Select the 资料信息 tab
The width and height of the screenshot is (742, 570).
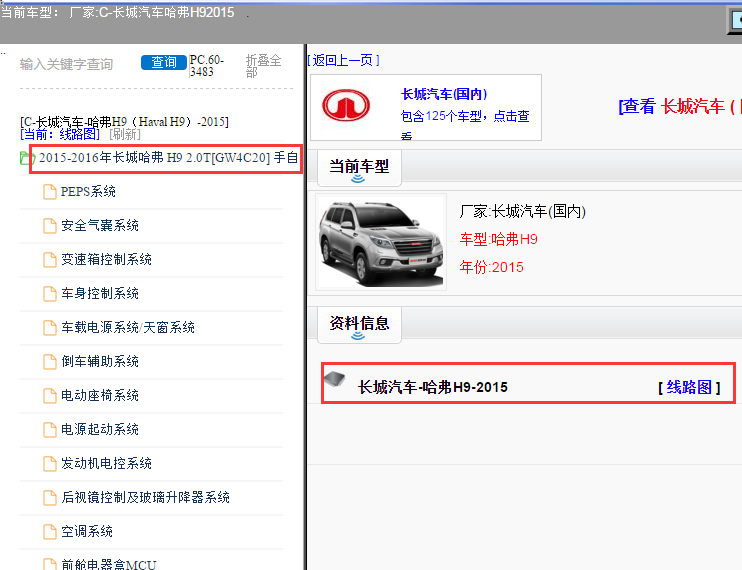click(x=359, y=324)
